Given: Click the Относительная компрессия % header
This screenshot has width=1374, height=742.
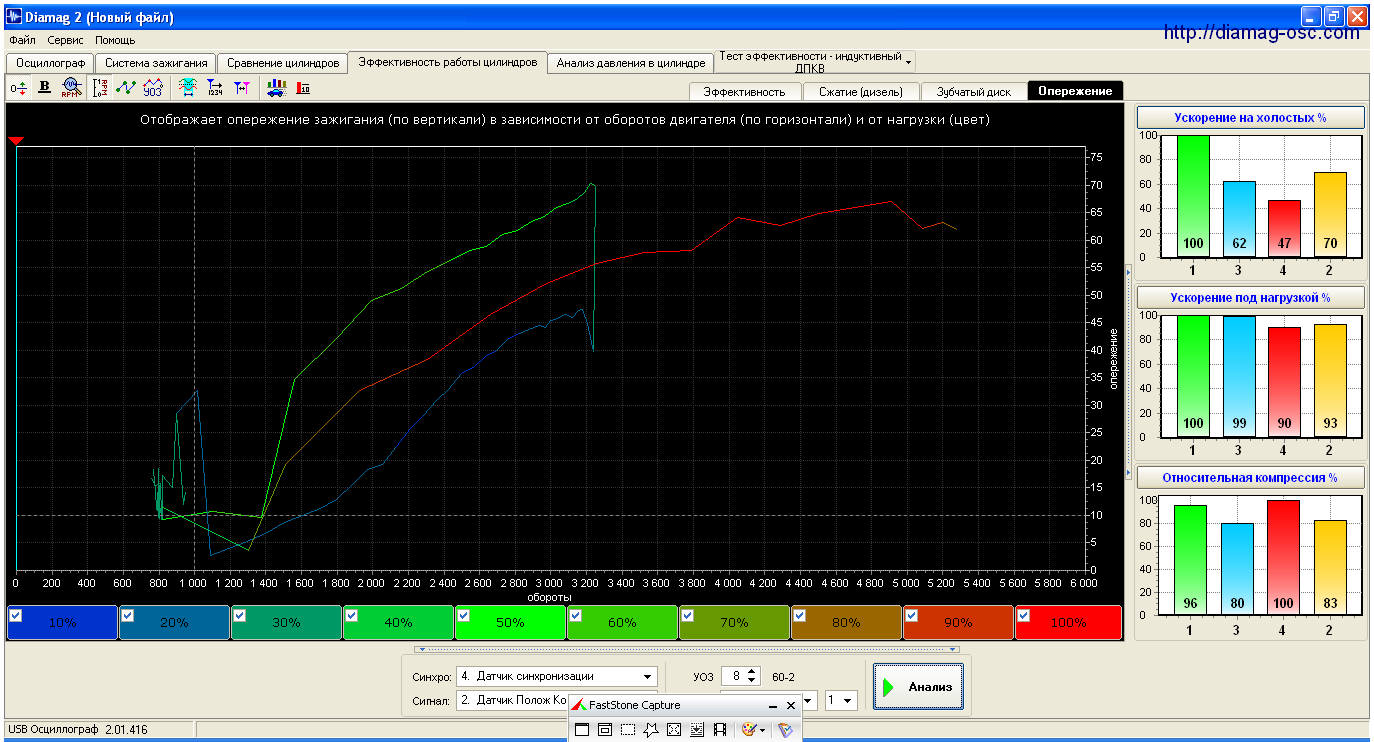Looking at the screenshot, I should click(1251, 477).
